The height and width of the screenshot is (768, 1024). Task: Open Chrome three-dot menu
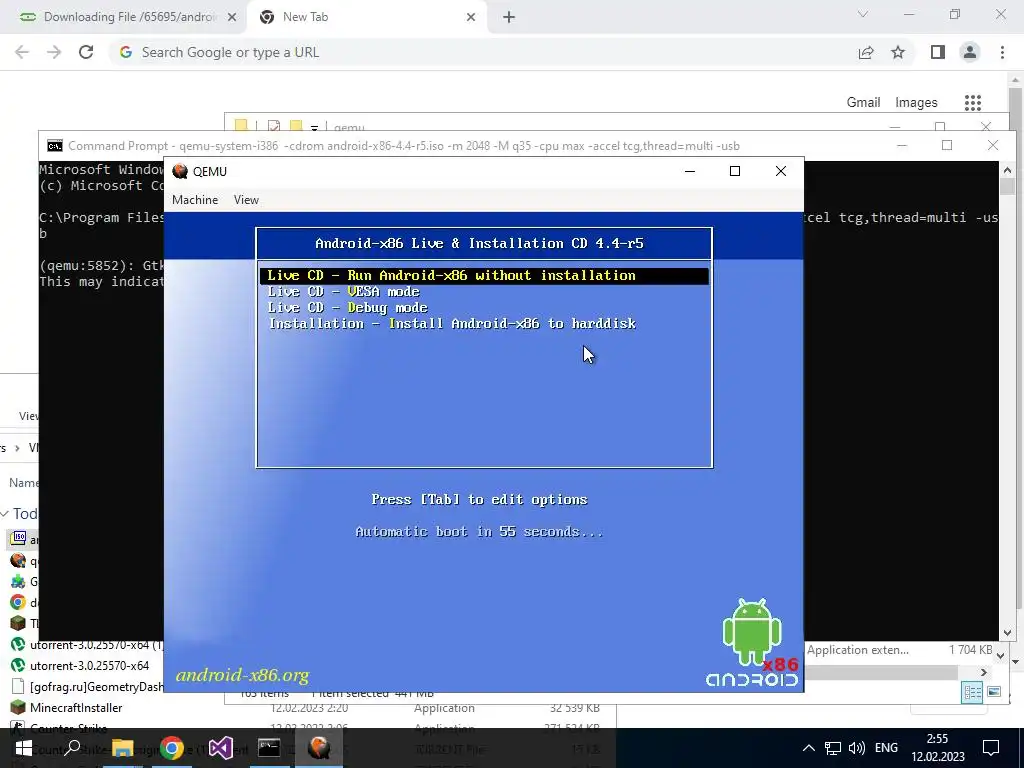(1002, 52)
